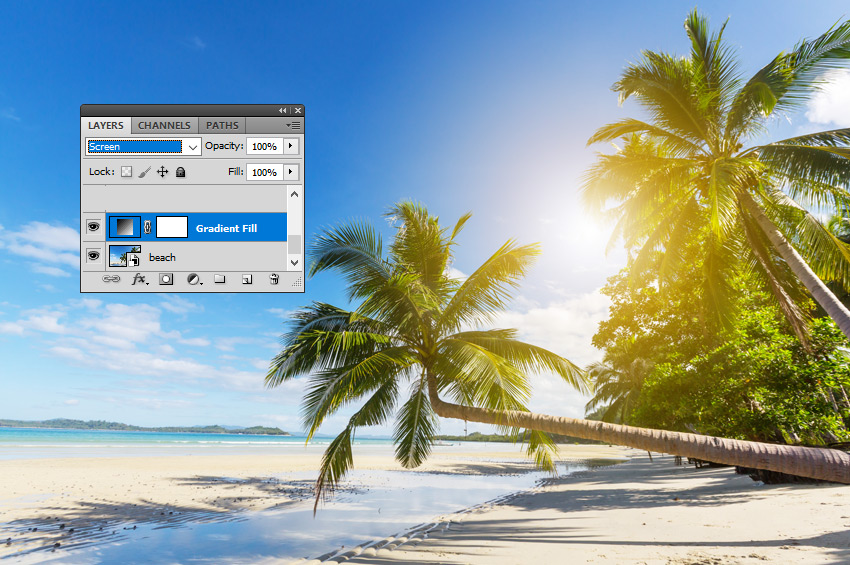
Task: Select the Gradient Fill layer mask thumbnail
Action: [x=172, y=227]
